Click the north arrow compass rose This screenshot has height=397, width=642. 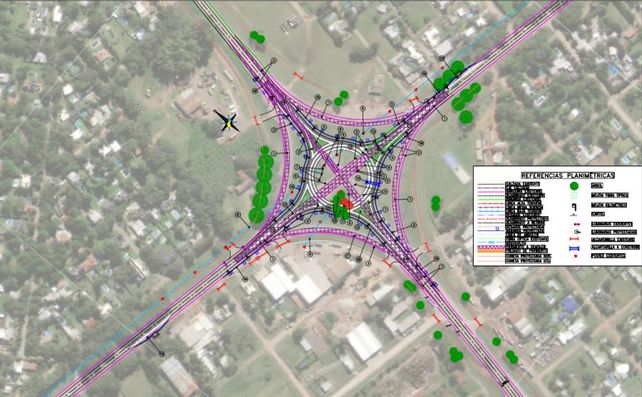pyautogui.click(x=228, y=121)
